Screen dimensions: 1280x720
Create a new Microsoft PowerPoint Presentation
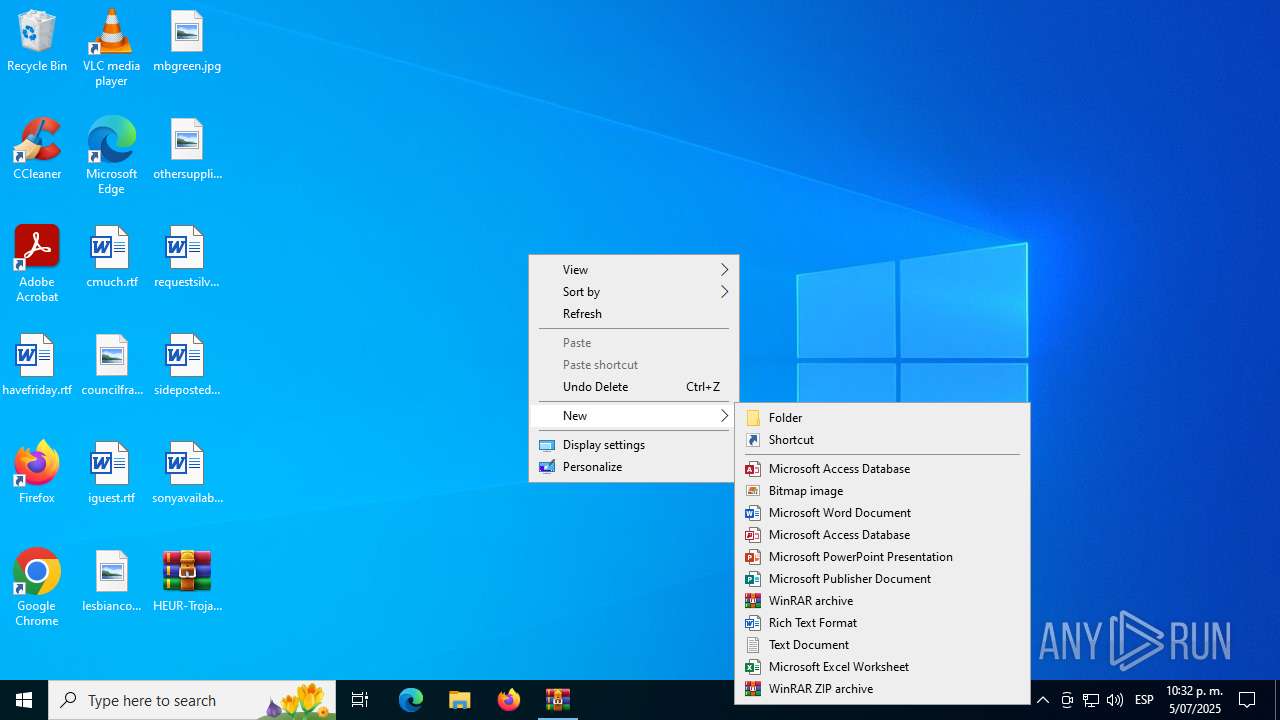(882, 557)
